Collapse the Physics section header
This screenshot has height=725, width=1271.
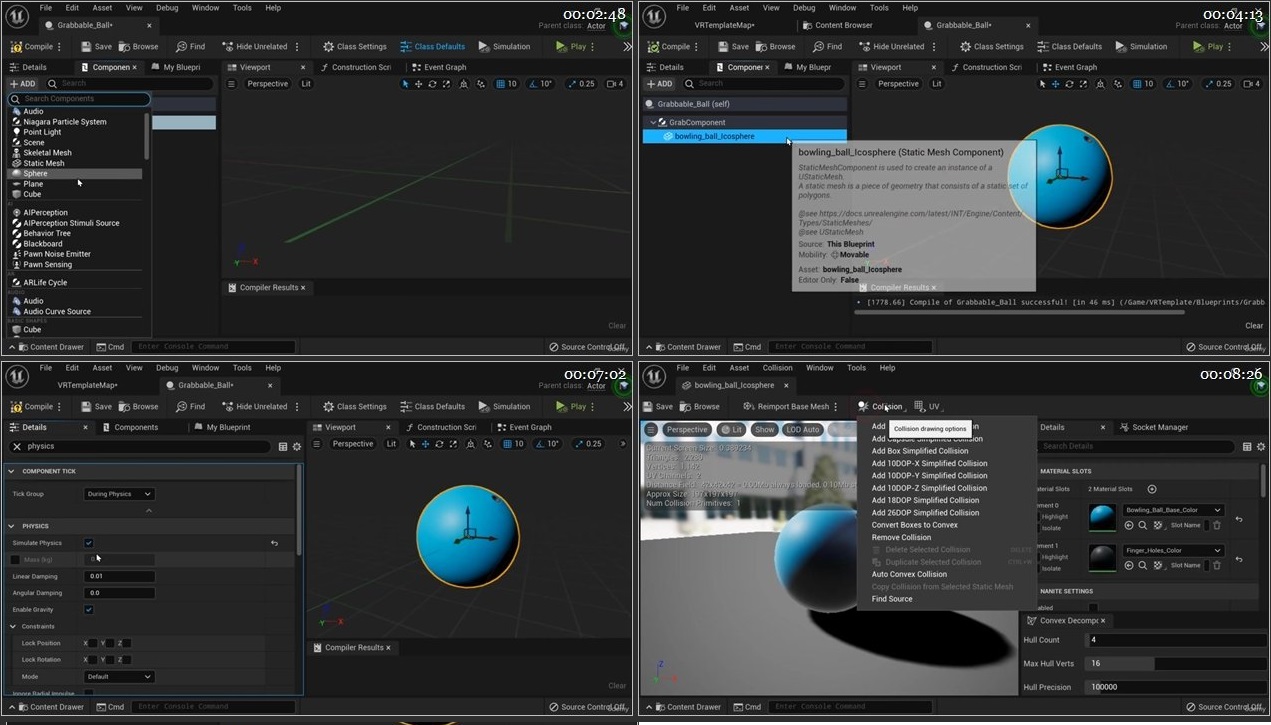[11, 526]
